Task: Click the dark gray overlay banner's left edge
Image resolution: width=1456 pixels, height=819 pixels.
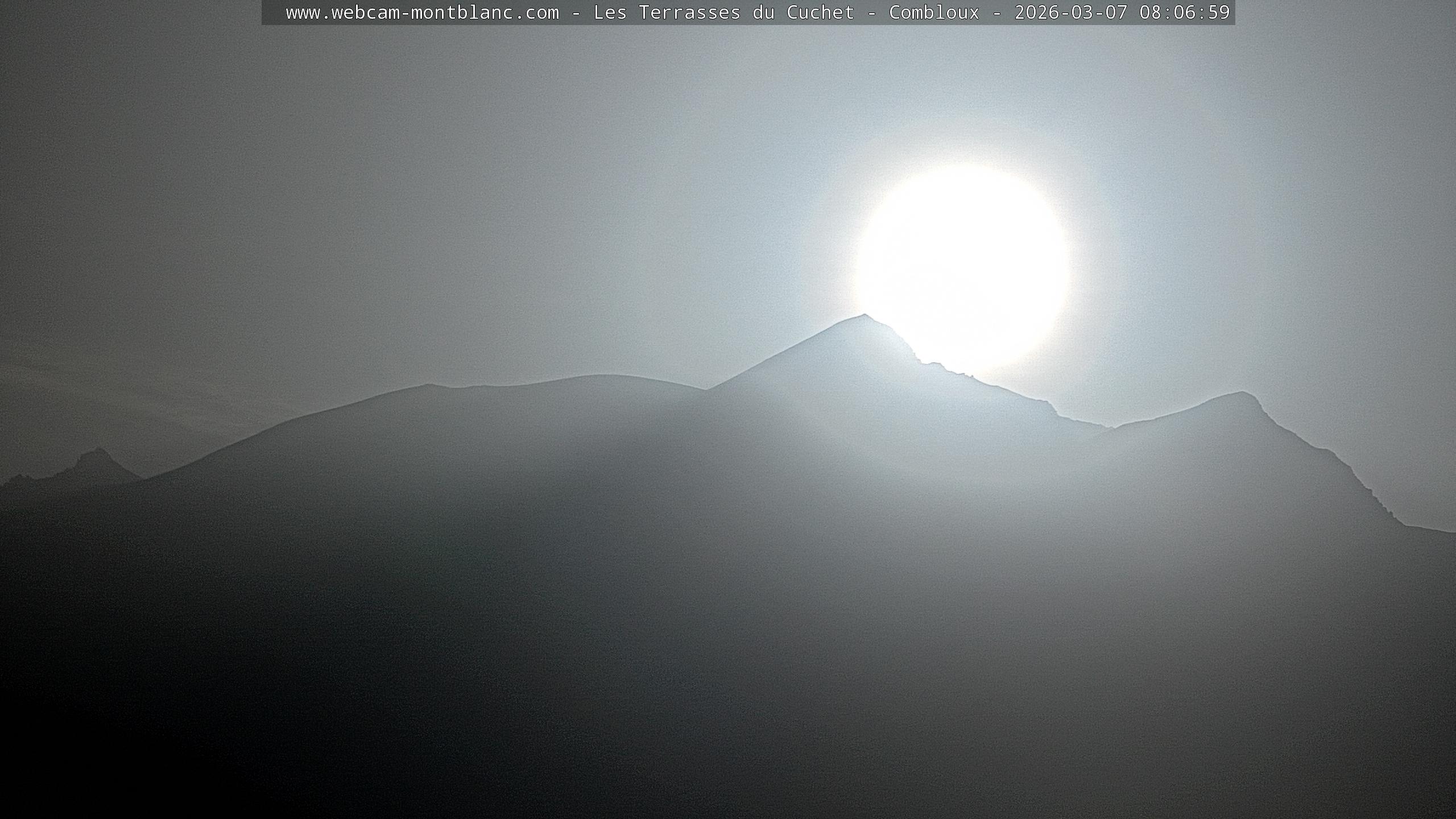Action: (265, 13)
